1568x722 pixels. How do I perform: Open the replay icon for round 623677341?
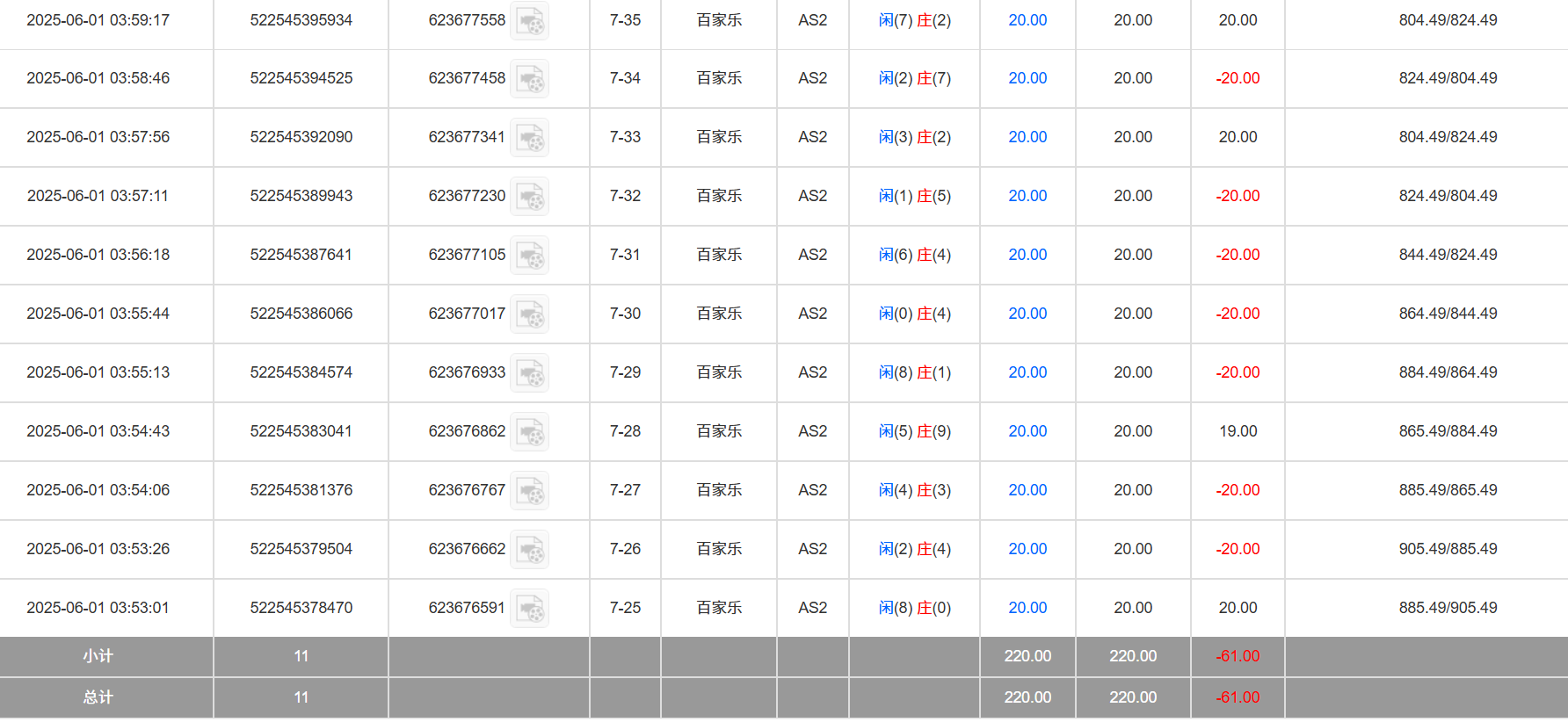point(530,138)
